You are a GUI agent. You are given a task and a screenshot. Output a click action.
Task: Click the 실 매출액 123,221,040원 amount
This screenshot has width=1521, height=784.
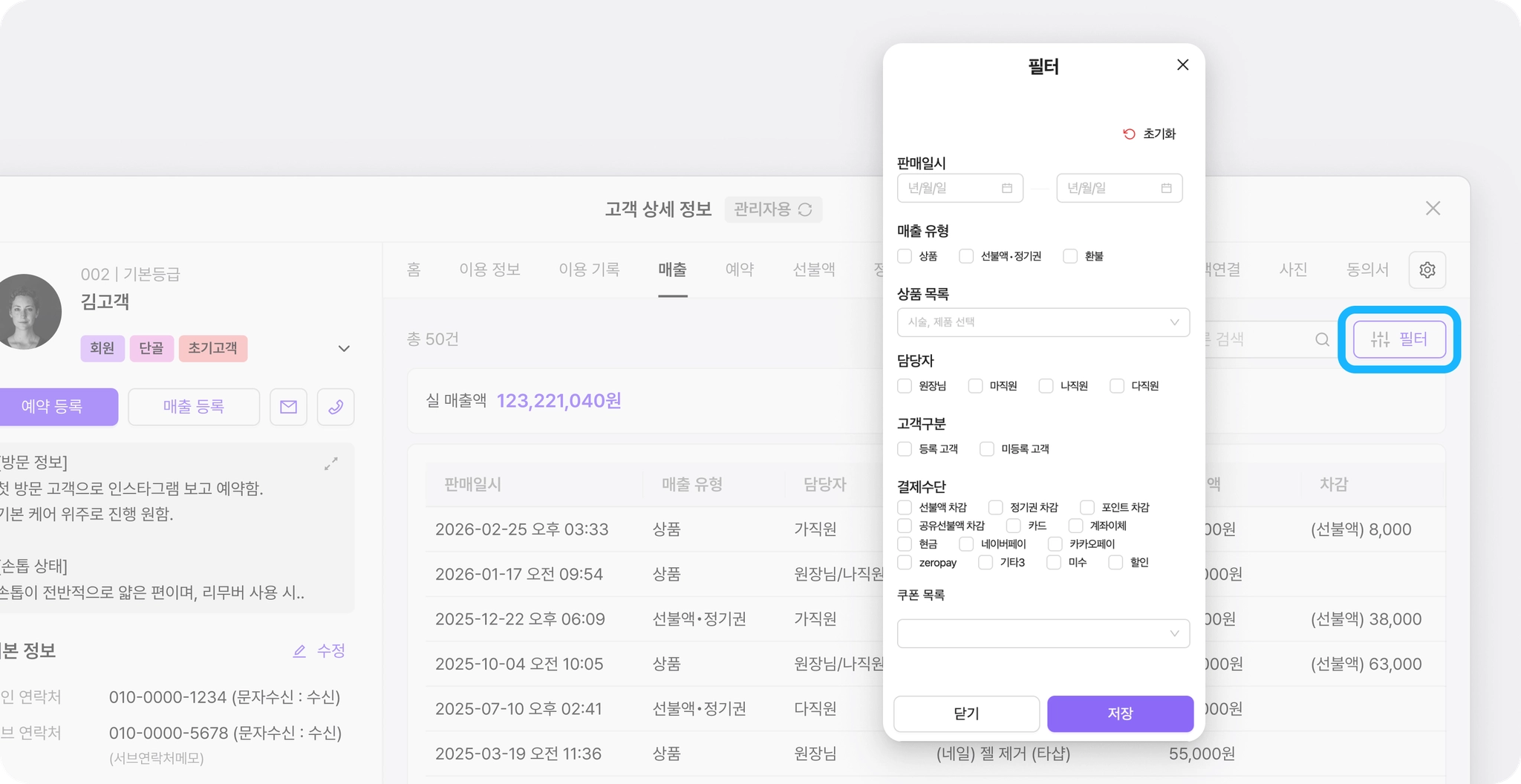(558, 401)
